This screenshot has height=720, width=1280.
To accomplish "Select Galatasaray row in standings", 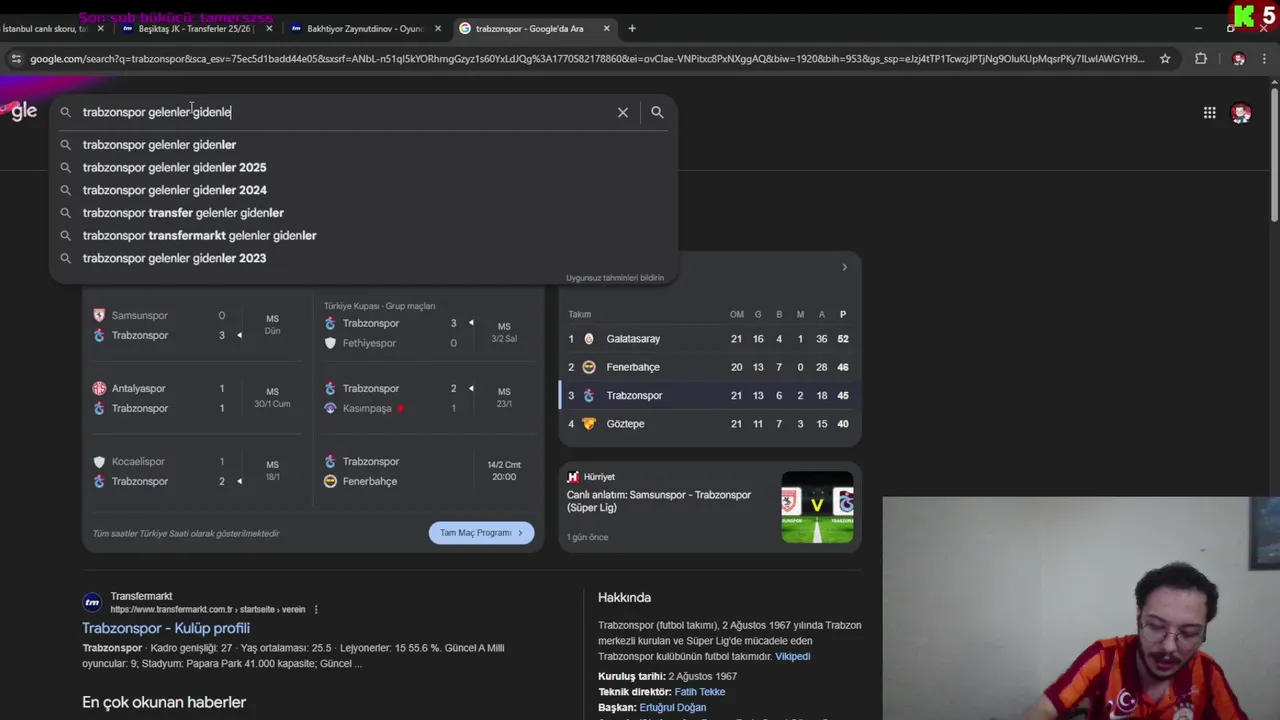I will (x=710, y=339).
